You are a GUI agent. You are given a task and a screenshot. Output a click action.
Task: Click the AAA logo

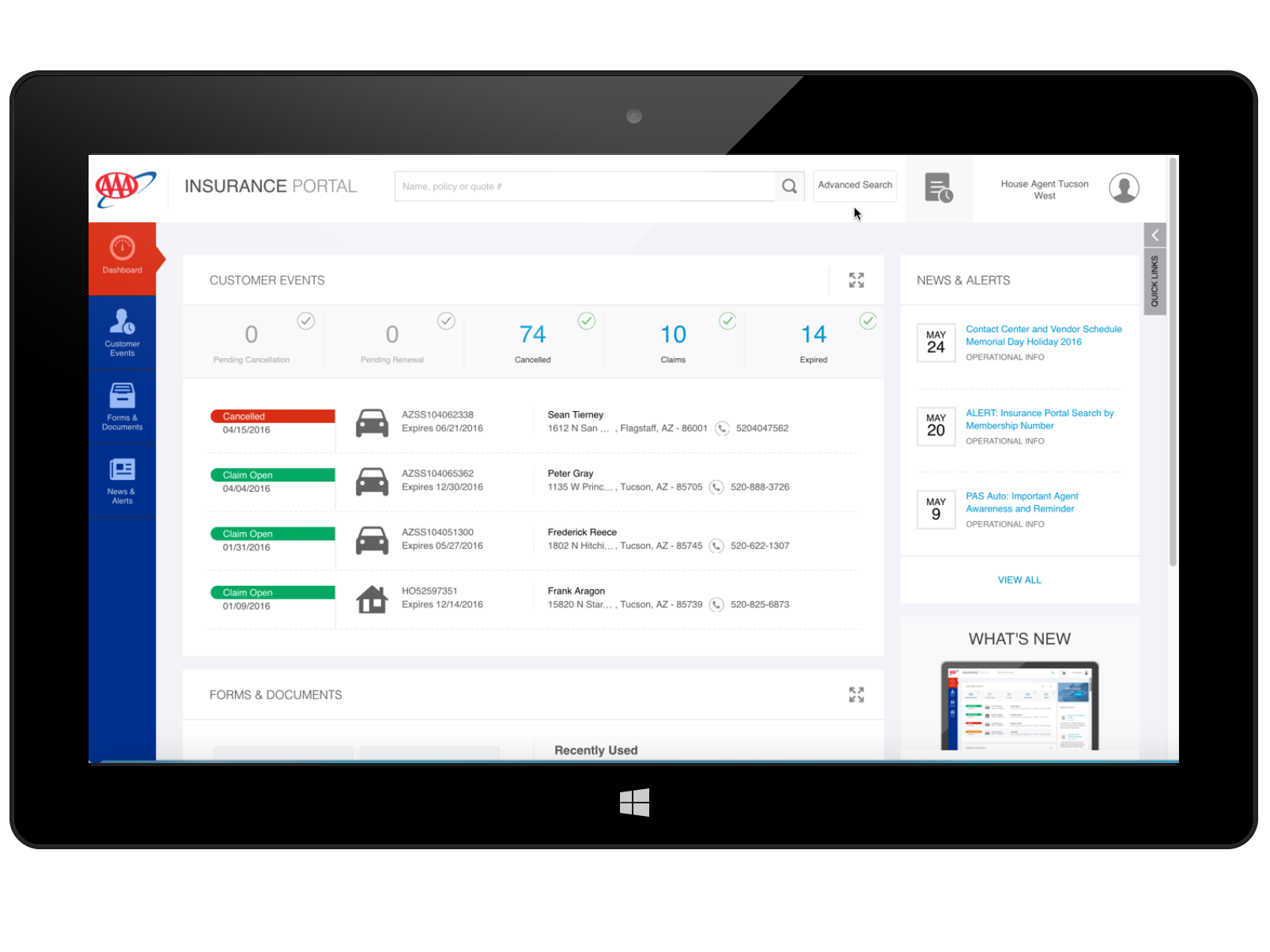pyautogui.click(x=125, y=189)
